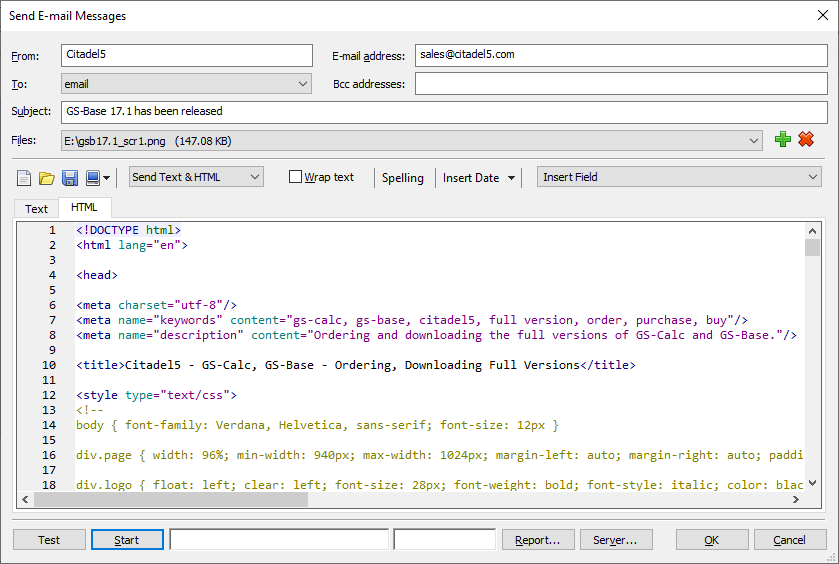839x564 pixels.
Task: Click the small status box beside Report
Action: point(445,539)
